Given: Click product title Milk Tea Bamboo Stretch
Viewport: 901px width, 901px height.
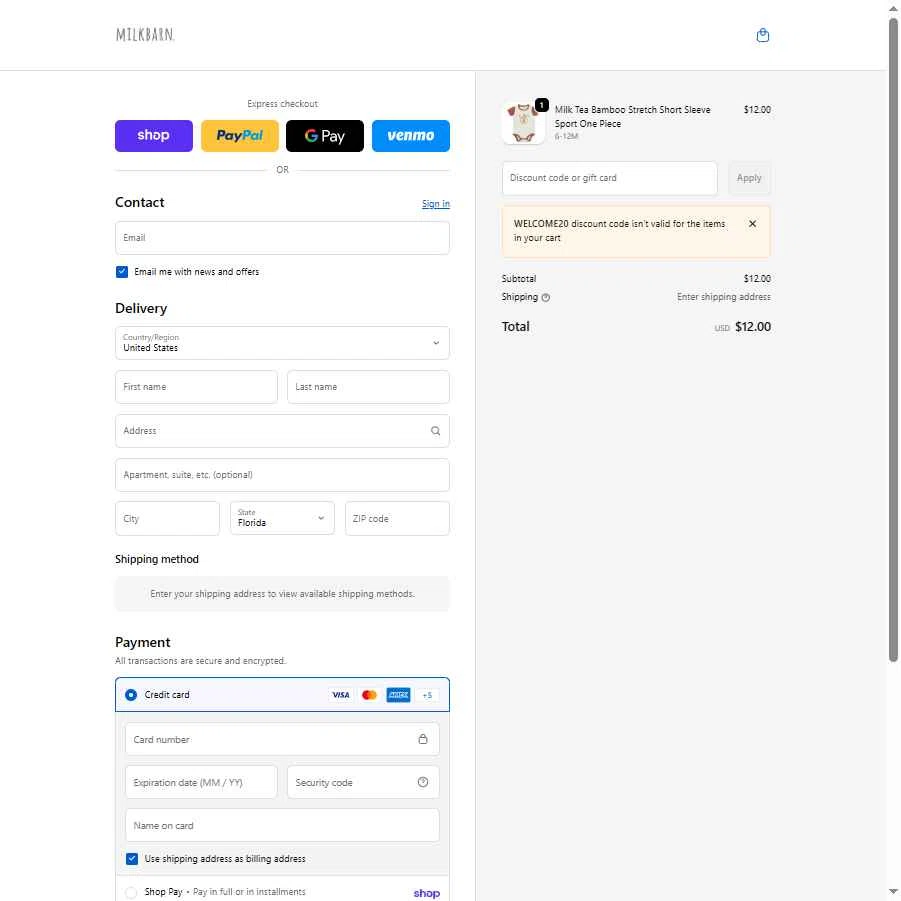Looking at the screenshot, I should [632, 117].
